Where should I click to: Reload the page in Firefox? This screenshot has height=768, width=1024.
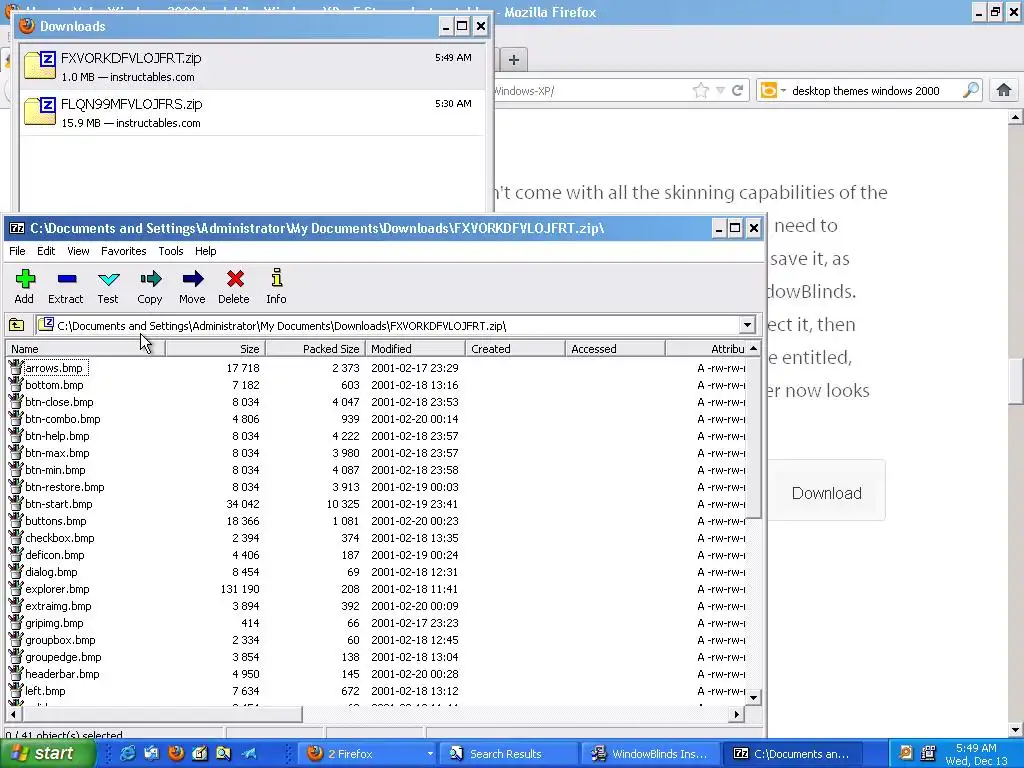pyautogui.click(x=737, y=90)
